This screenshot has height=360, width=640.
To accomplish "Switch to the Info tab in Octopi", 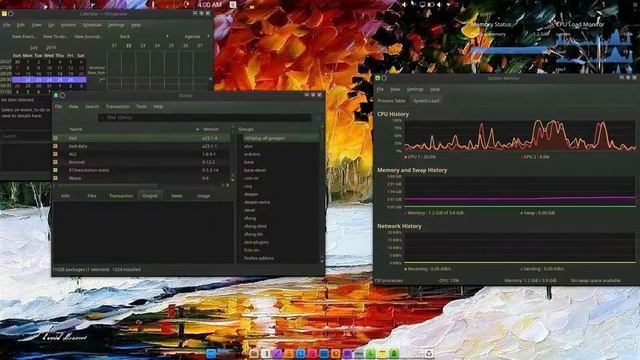I will pyautogui.click(x=65, y=196).
